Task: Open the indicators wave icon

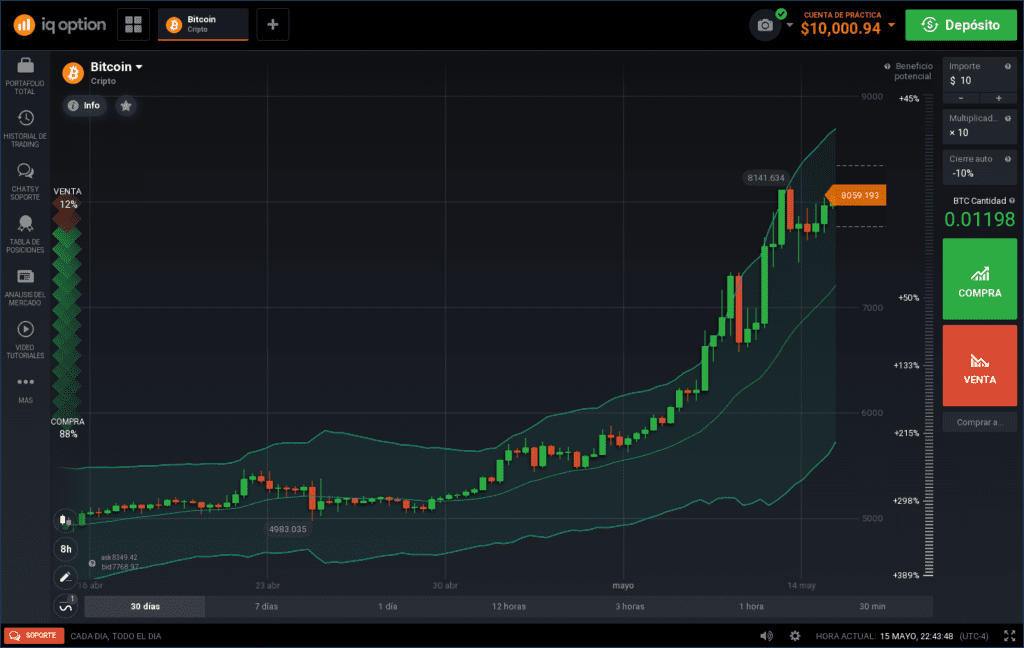Action: click(x=65, y=606)
